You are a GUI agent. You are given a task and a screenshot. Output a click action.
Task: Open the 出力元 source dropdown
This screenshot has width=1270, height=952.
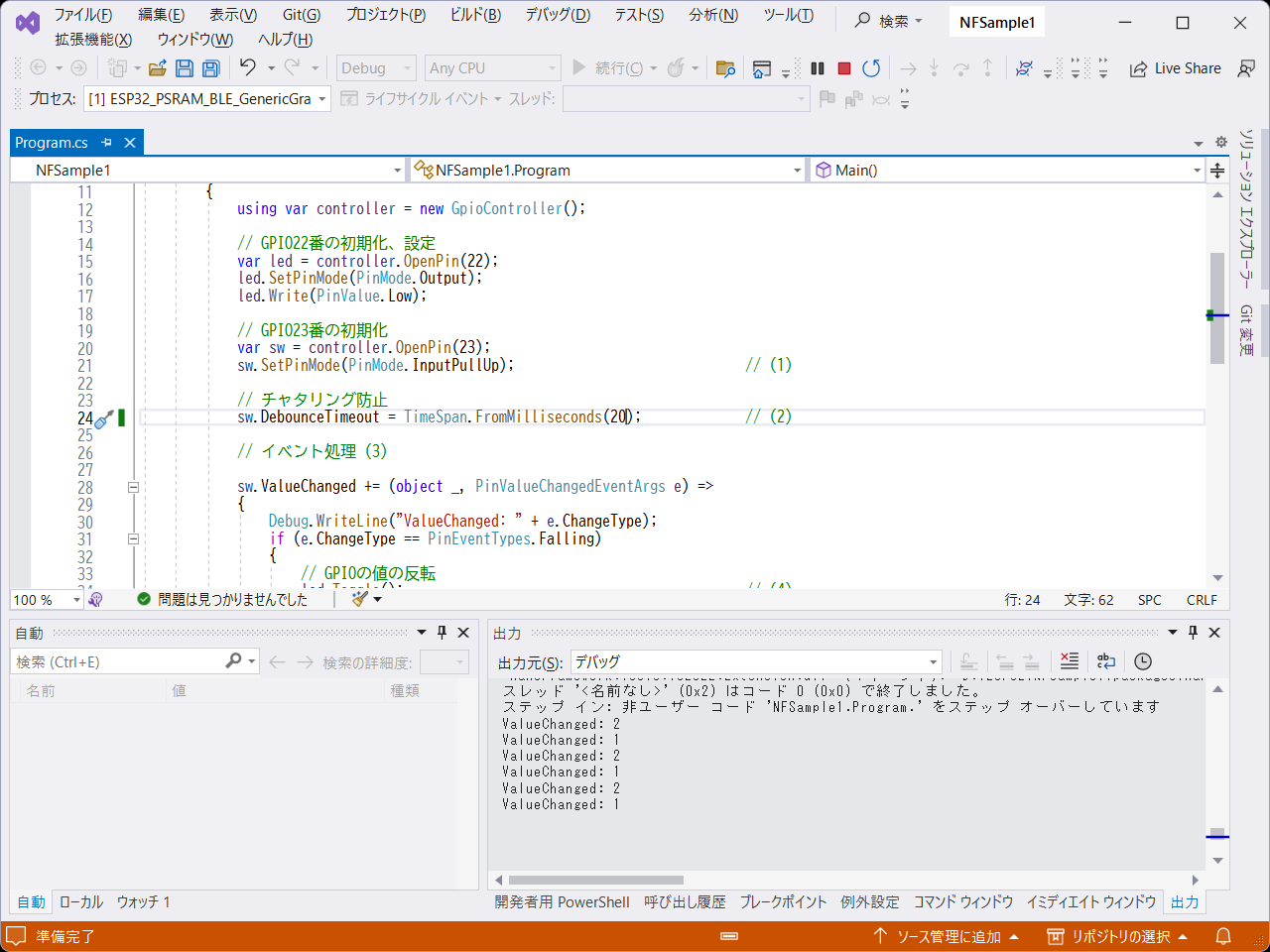931,661
